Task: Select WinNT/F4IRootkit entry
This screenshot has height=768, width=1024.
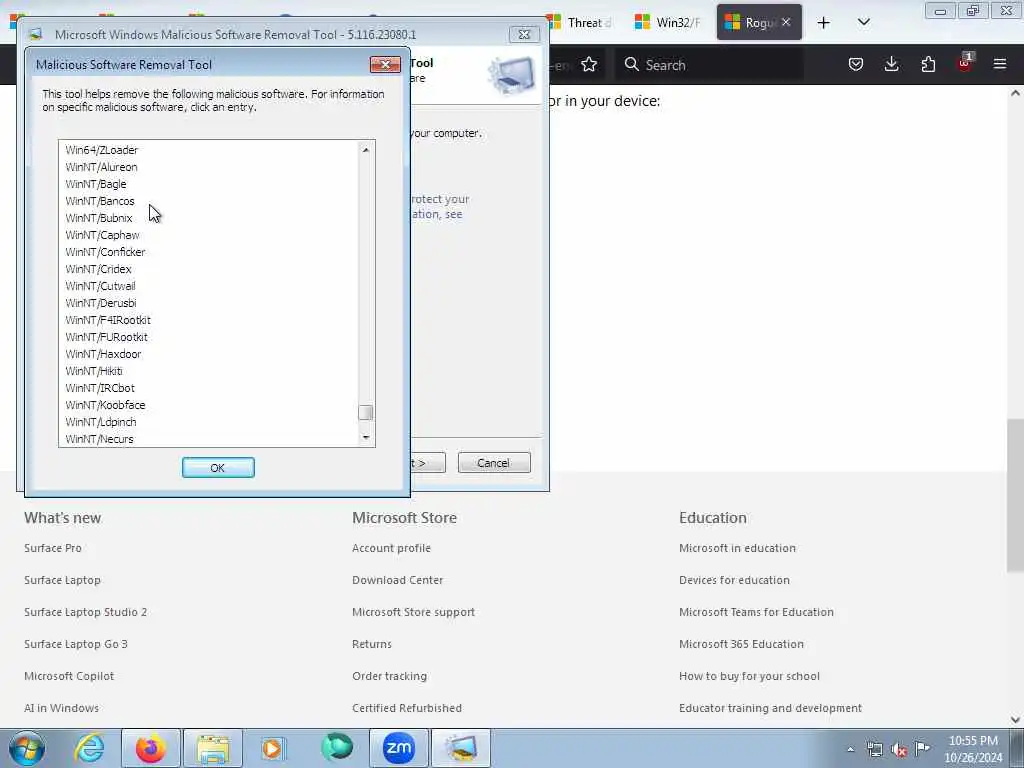Action: tap(108, 320)
